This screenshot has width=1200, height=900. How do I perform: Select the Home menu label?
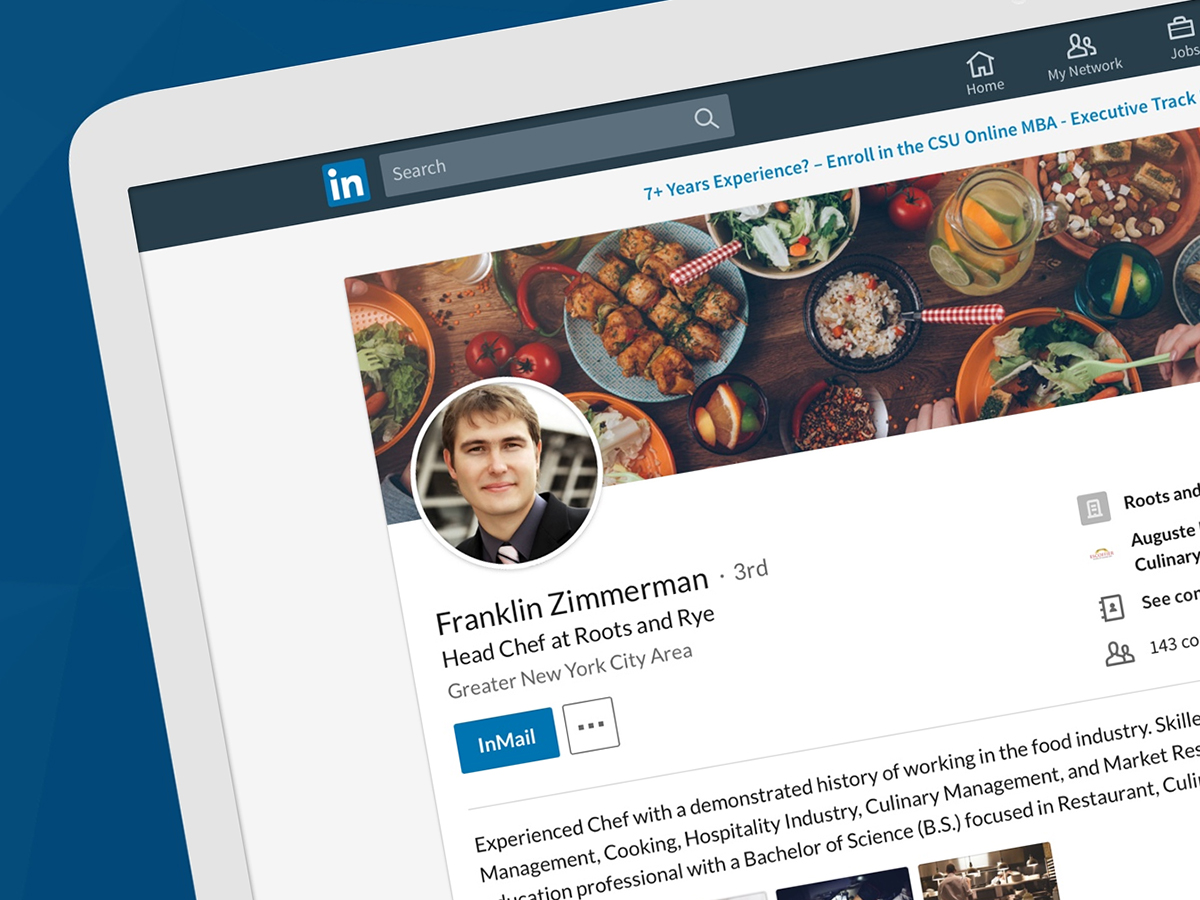point(985,87)
